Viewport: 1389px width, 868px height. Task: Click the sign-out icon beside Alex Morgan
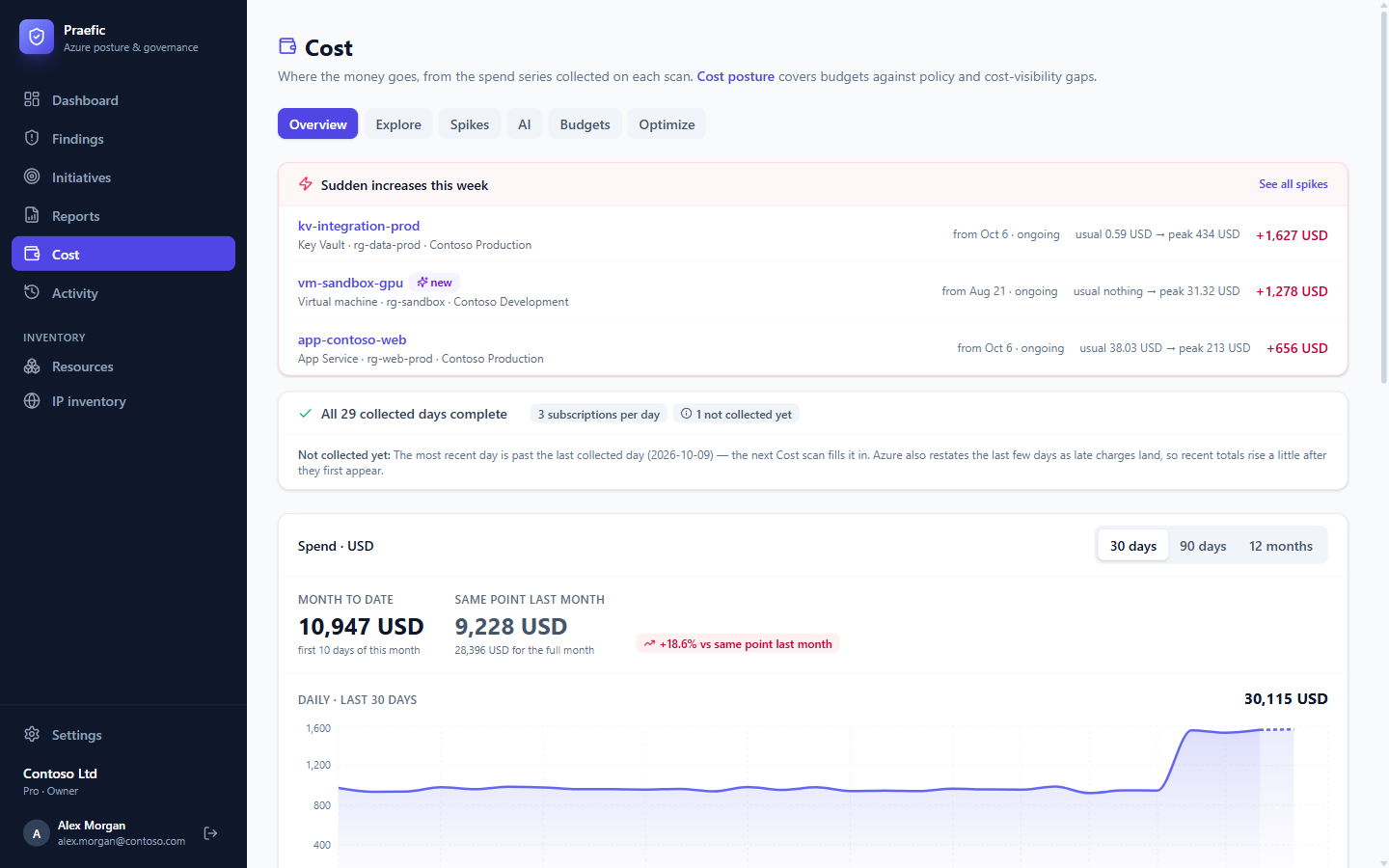point(210,833)
